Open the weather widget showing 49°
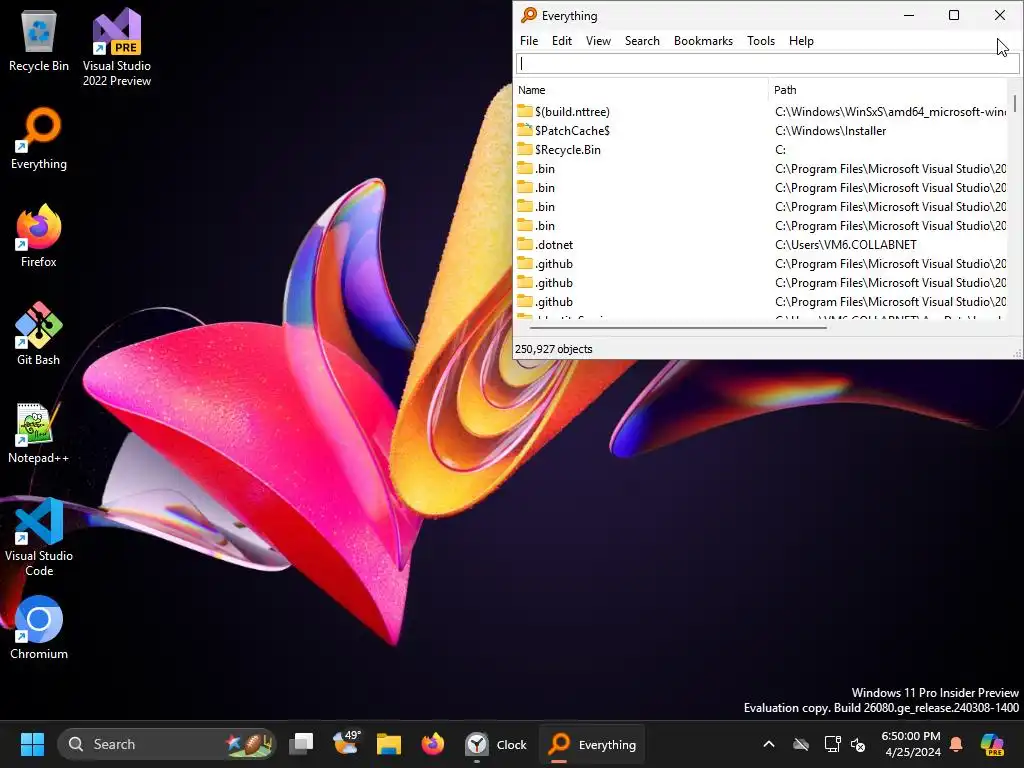Screen dimensions: 1024x768 pos(346,744)
